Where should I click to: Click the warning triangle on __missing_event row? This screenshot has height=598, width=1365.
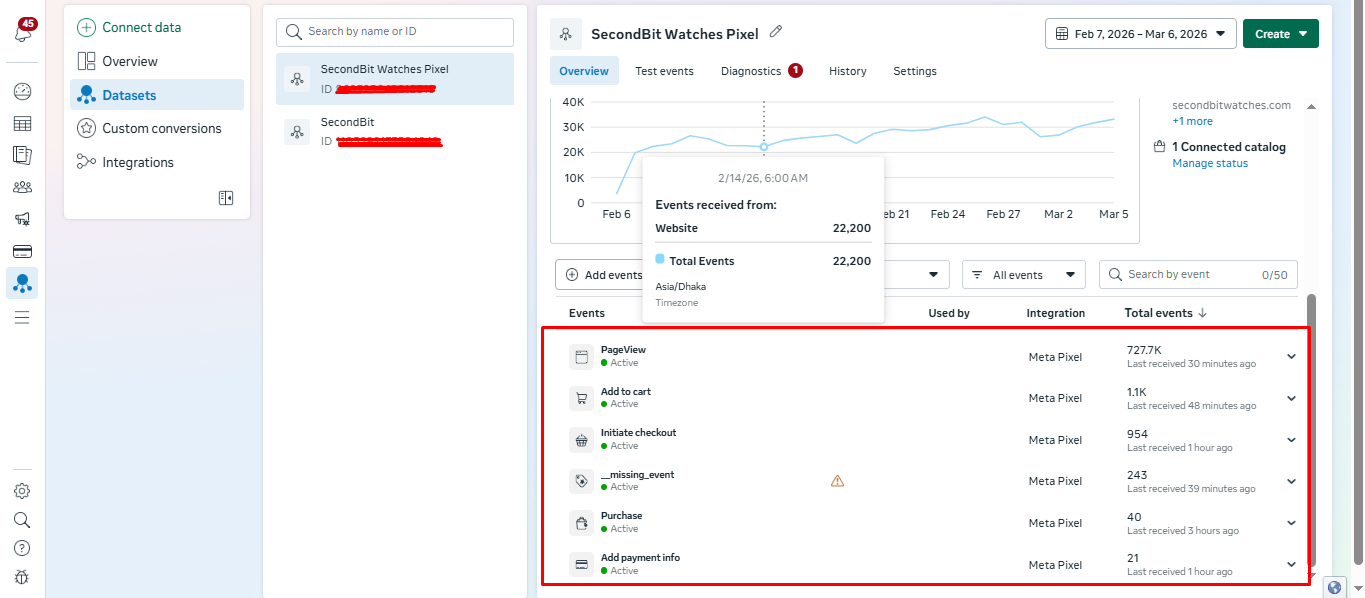pos(837,481)
